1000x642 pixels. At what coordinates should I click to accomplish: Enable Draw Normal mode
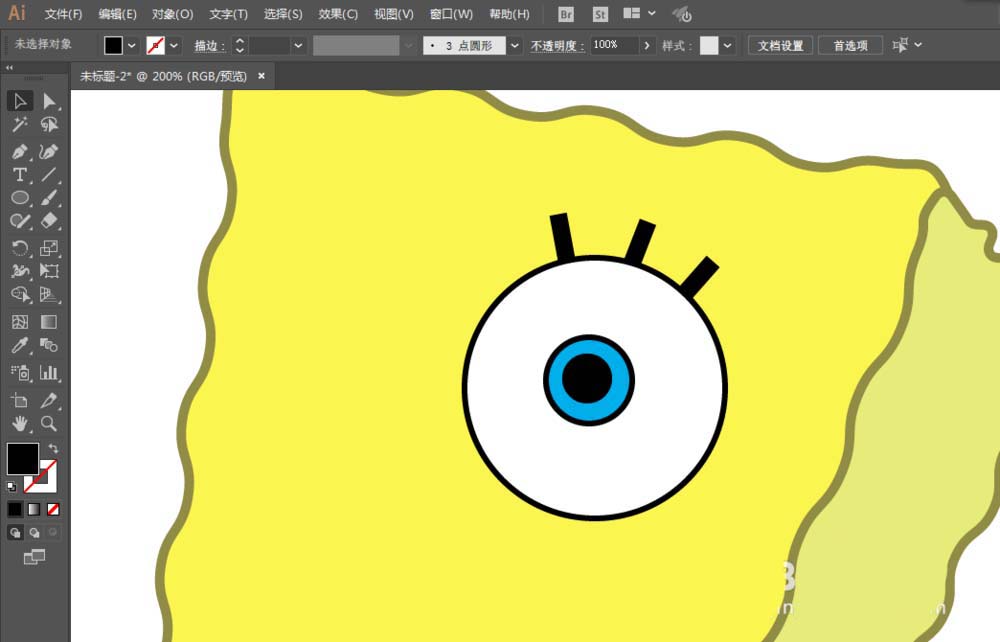(x=15, y=532)
